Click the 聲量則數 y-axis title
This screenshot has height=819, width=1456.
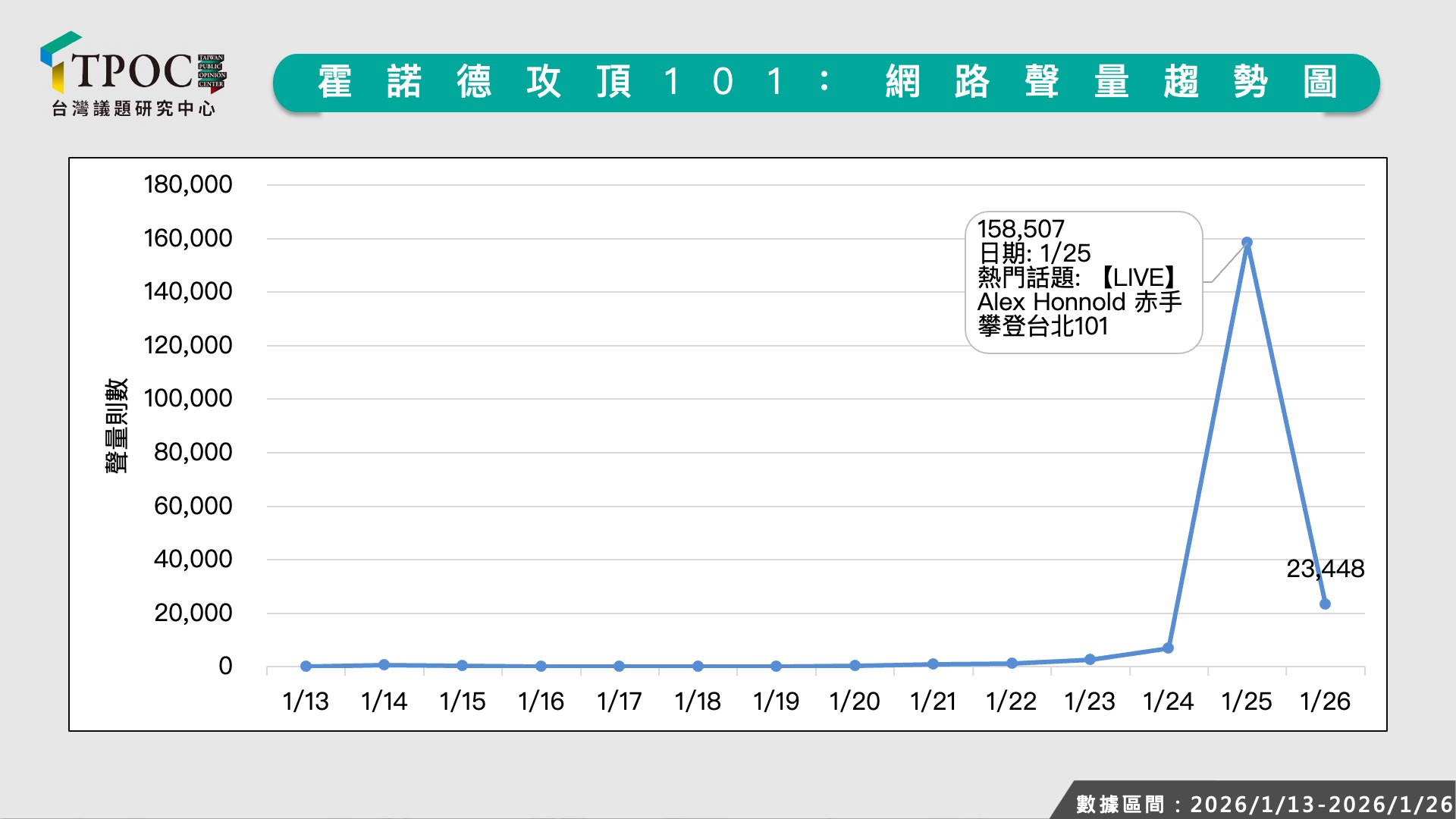[x=116, y=425]
